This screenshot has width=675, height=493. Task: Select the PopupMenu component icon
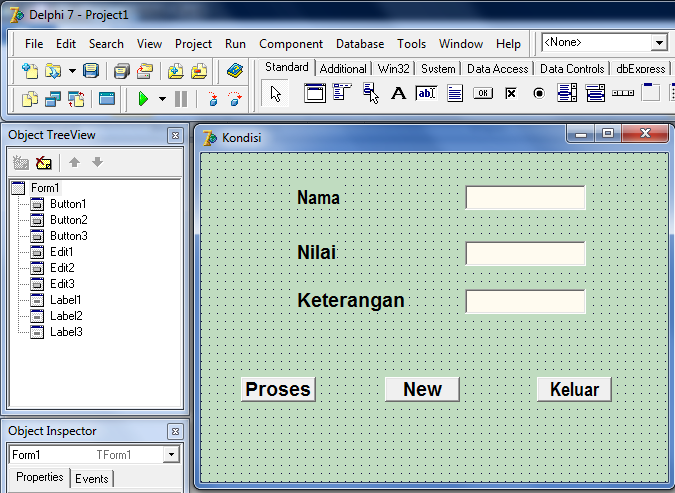click(x=370, y=93)
